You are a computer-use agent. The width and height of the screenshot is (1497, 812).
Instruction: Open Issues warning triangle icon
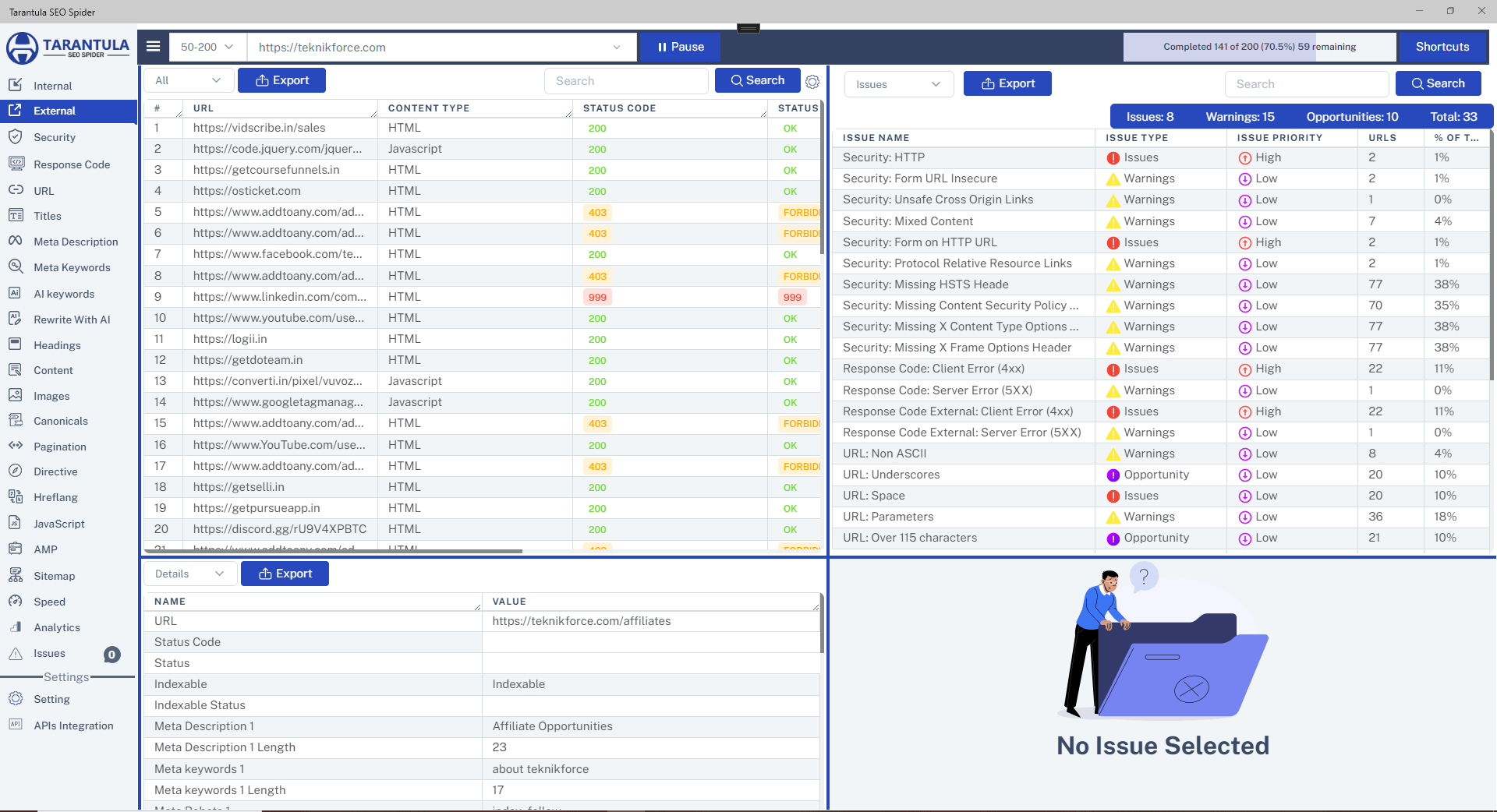(16, 653)
